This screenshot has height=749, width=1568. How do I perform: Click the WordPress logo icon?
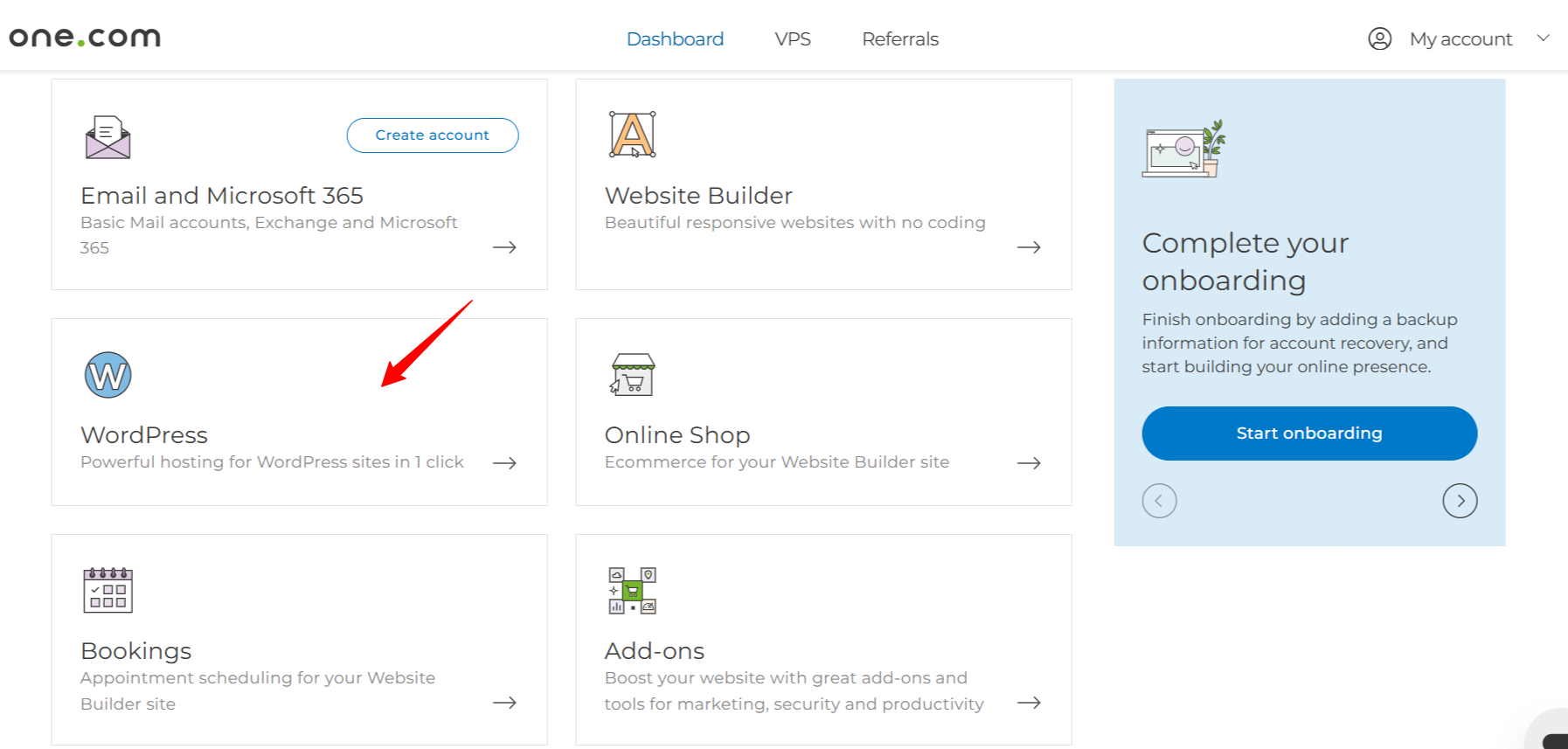coord(108,375)
